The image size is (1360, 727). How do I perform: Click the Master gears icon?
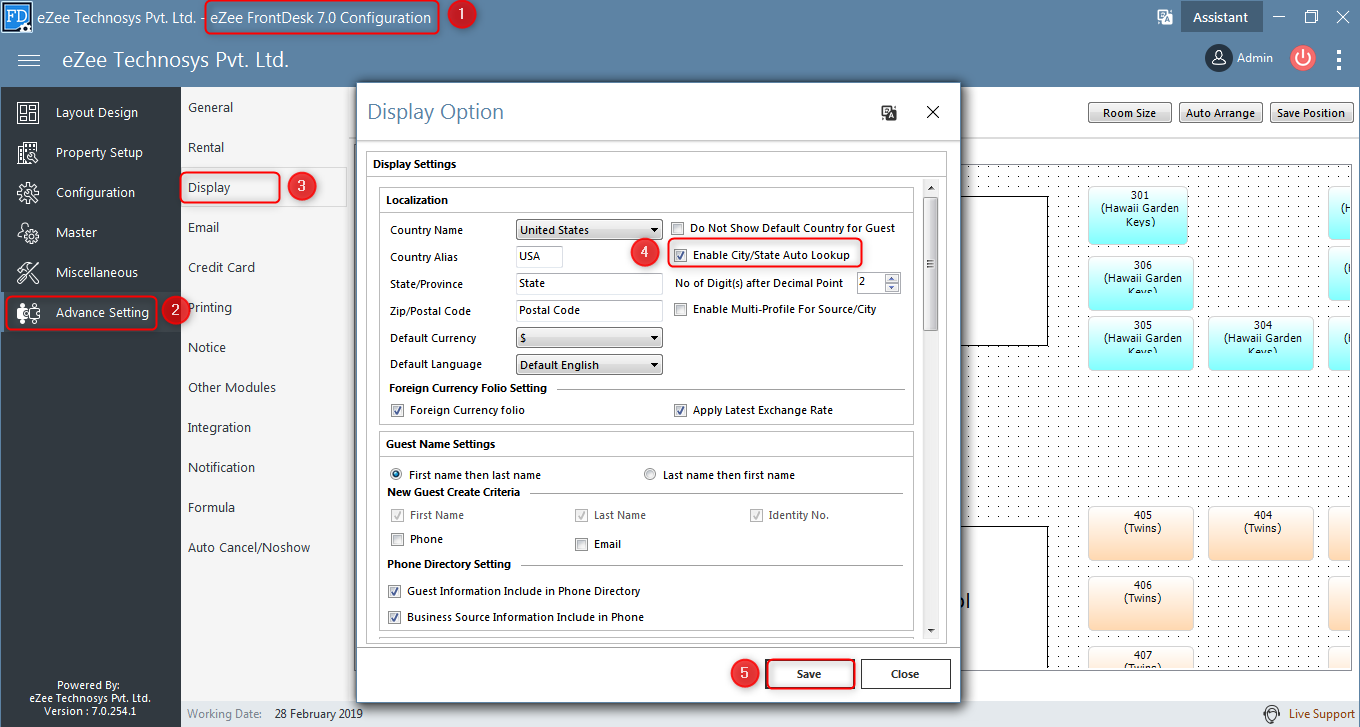coord(28,233)
